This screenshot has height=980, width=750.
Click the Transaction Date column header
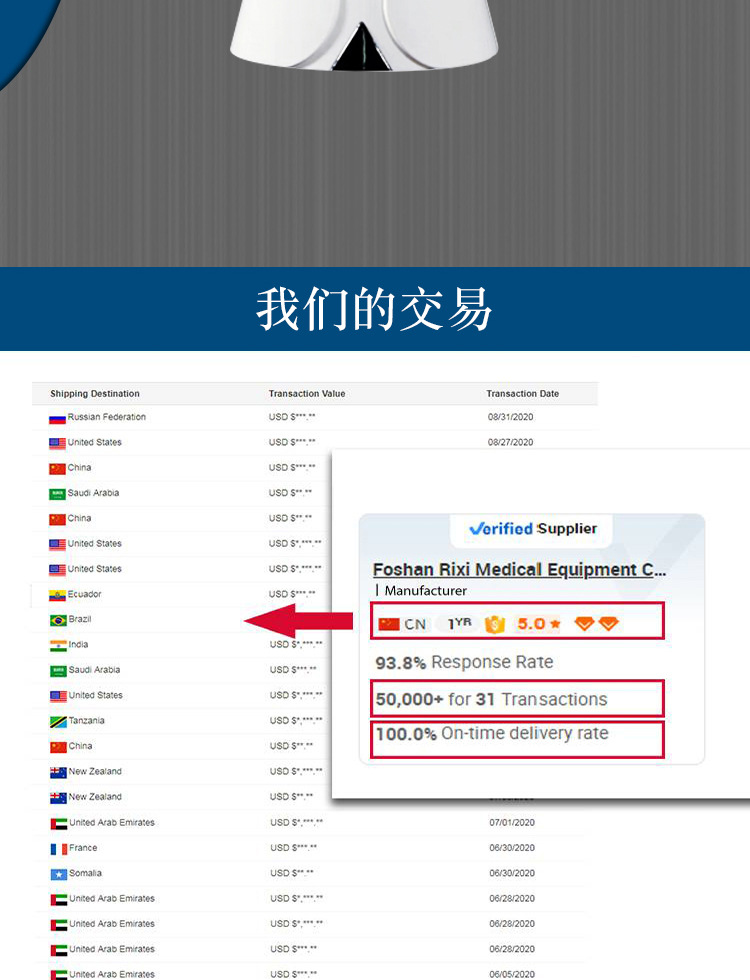pos(522,394)
